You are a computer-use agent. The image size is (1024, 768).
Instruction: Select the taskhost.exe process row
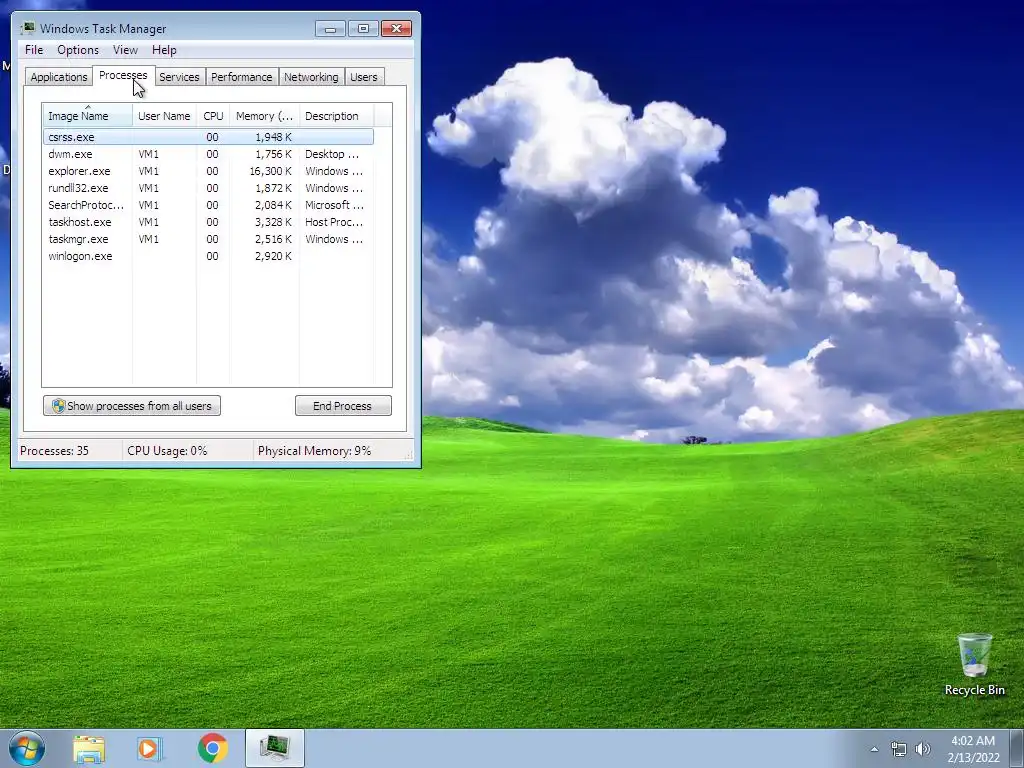pyautogui.click(x=208, y=222)
